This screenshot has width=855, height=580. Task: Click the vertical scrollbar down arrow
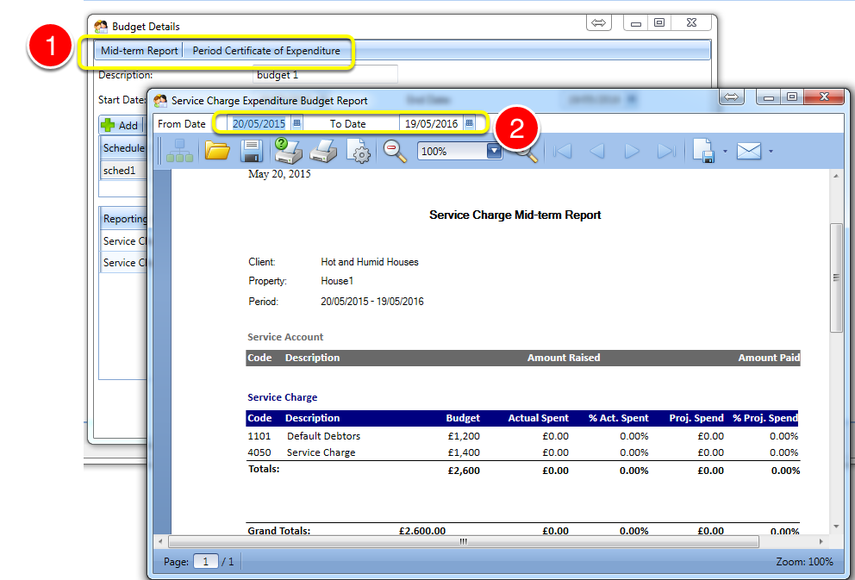pos(836,527)
